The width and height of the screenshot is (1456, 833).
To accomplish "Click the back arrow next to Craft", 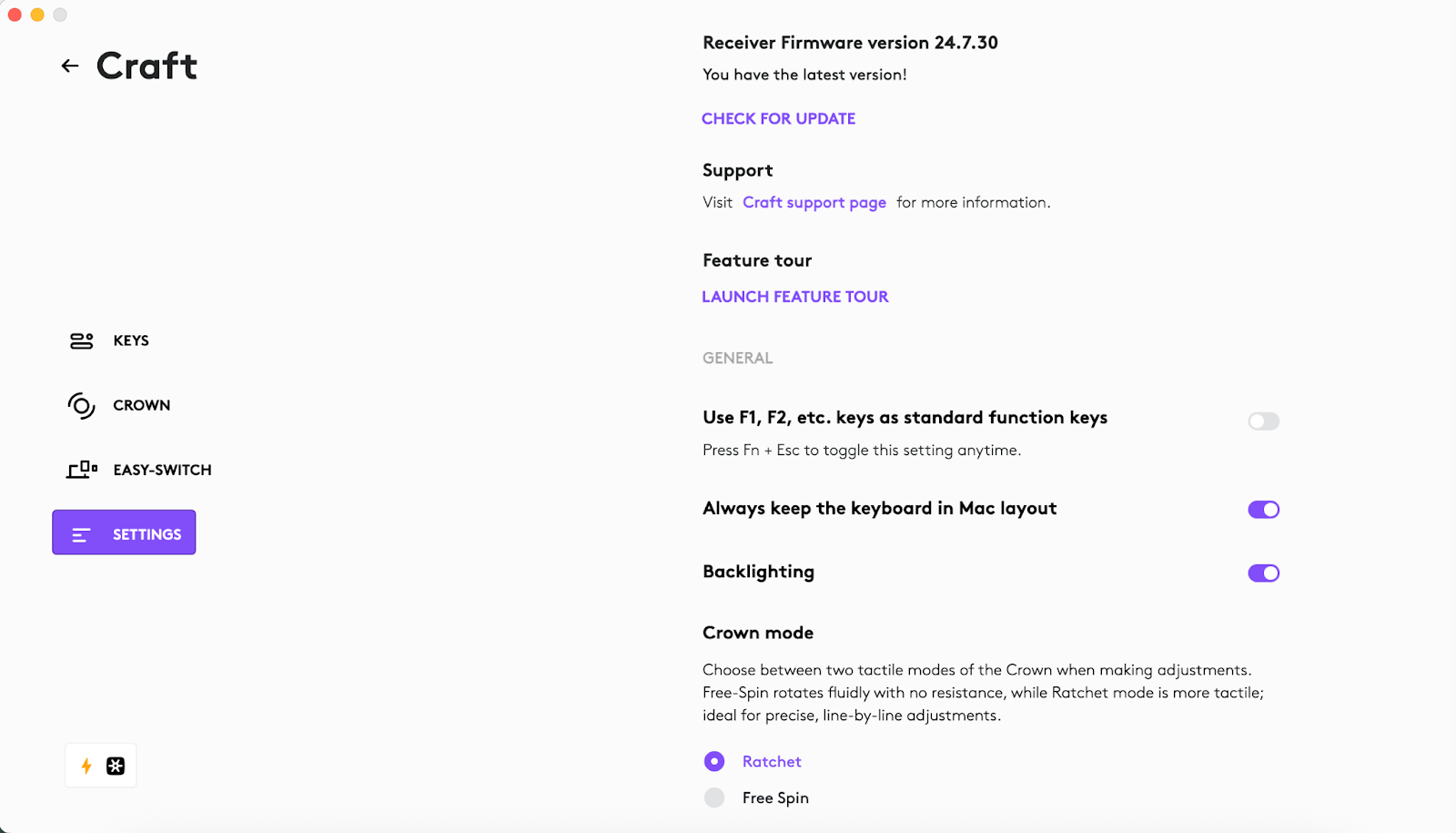I will tap(70, 66).
